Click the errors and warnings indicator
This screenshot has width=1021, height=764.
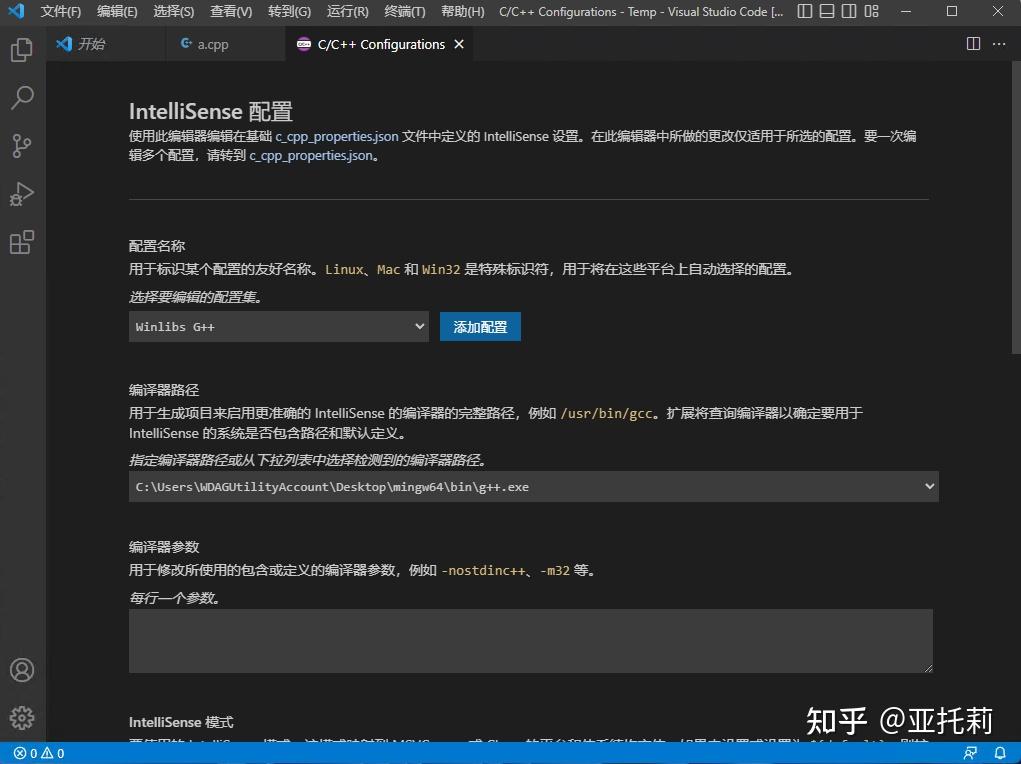33,752
